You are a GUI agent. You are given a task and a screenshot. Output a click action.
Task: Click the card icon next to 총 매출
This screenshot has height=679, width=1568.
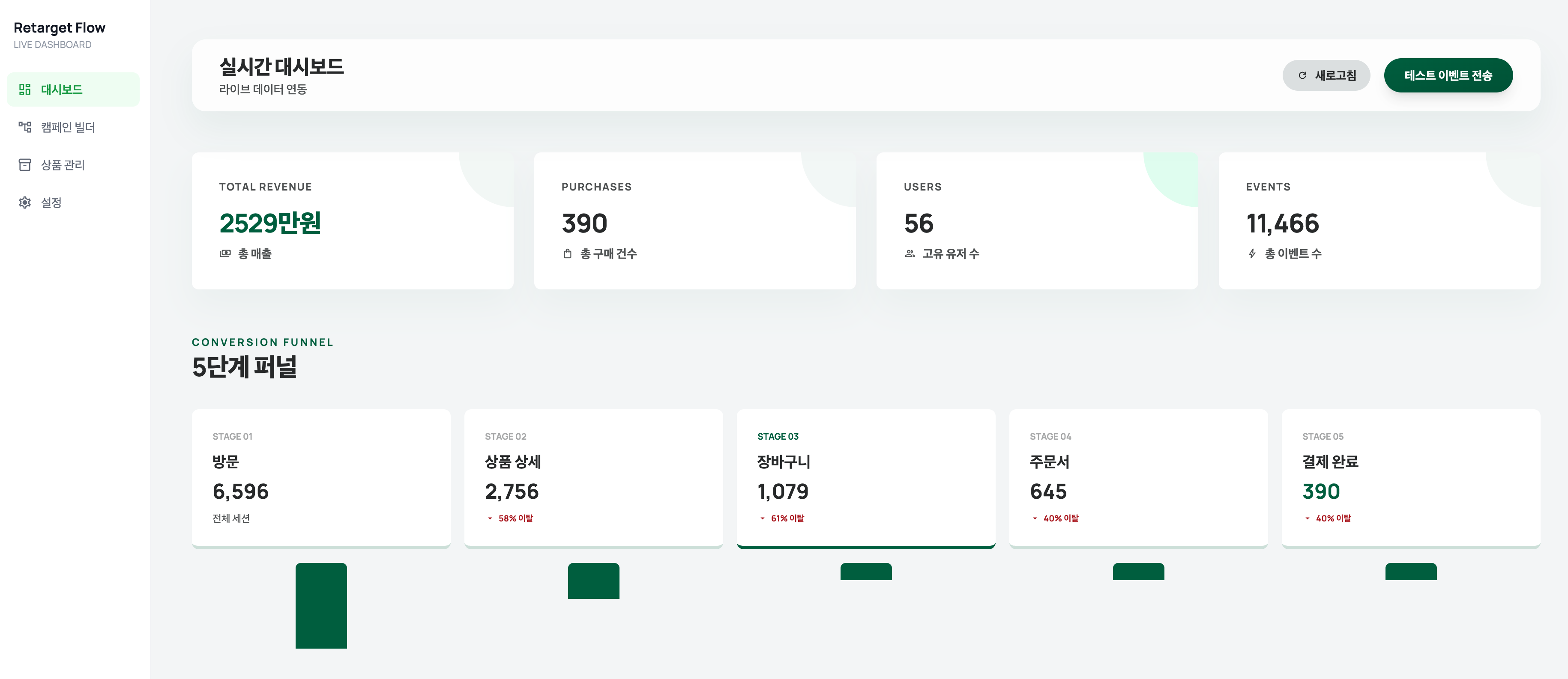tap(225, 254)
